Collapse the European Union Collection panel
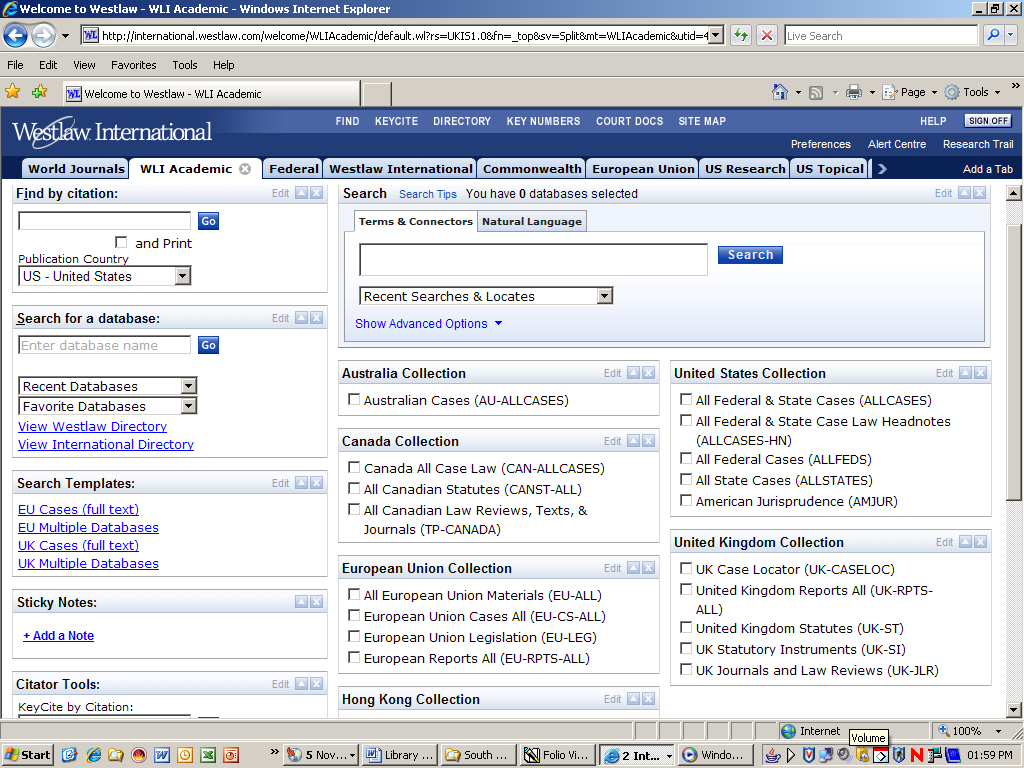This screenshot has height=768, width=1024. (633, 568)
